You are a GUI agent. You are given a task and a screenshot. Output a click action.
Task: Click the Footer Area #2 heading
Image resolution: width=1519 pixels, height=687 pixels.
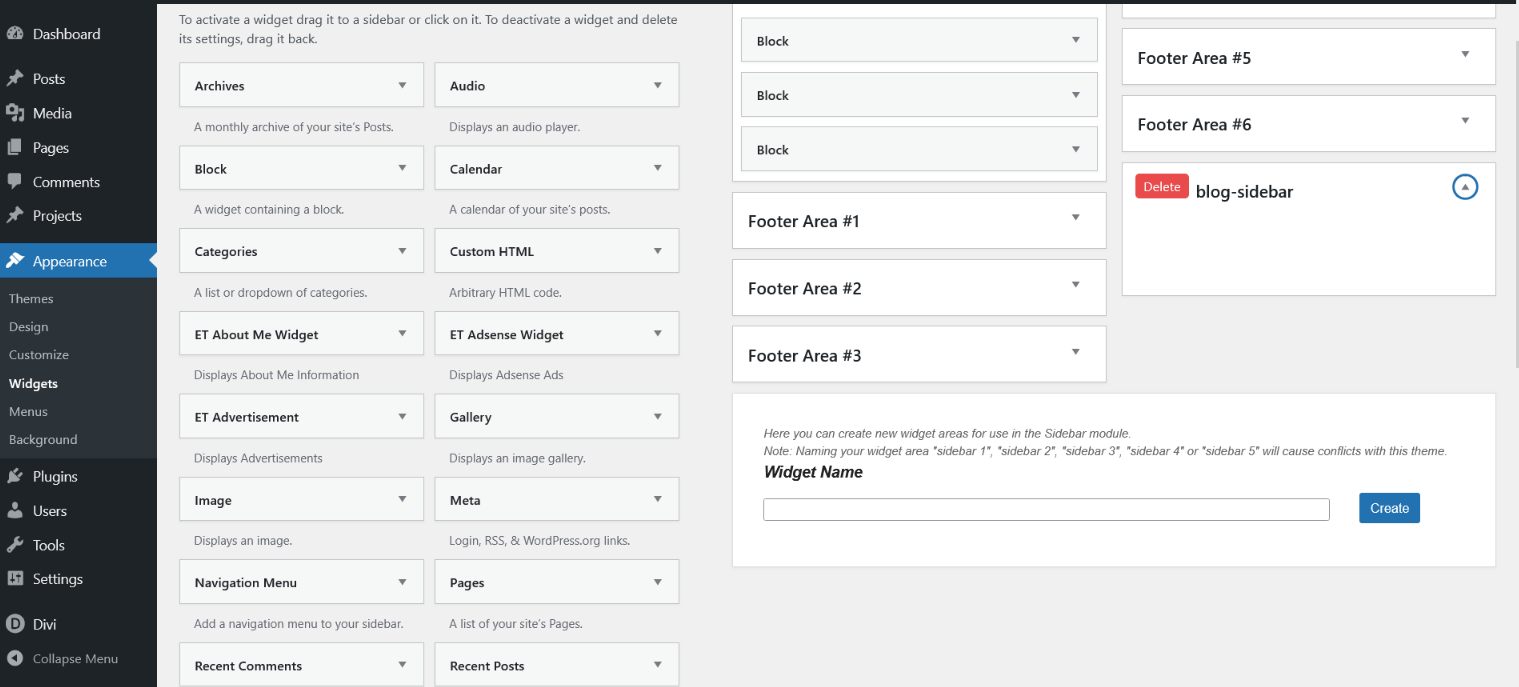tap(805, 288)
